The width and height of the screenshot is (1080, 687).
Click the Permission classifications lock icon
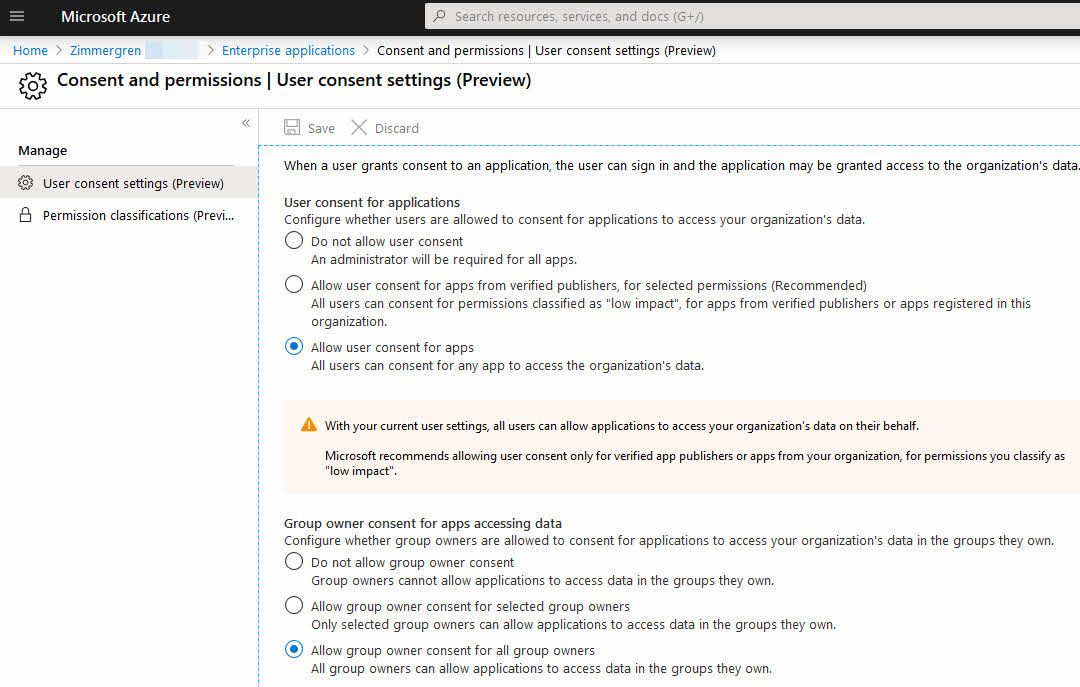click(25, 215)
